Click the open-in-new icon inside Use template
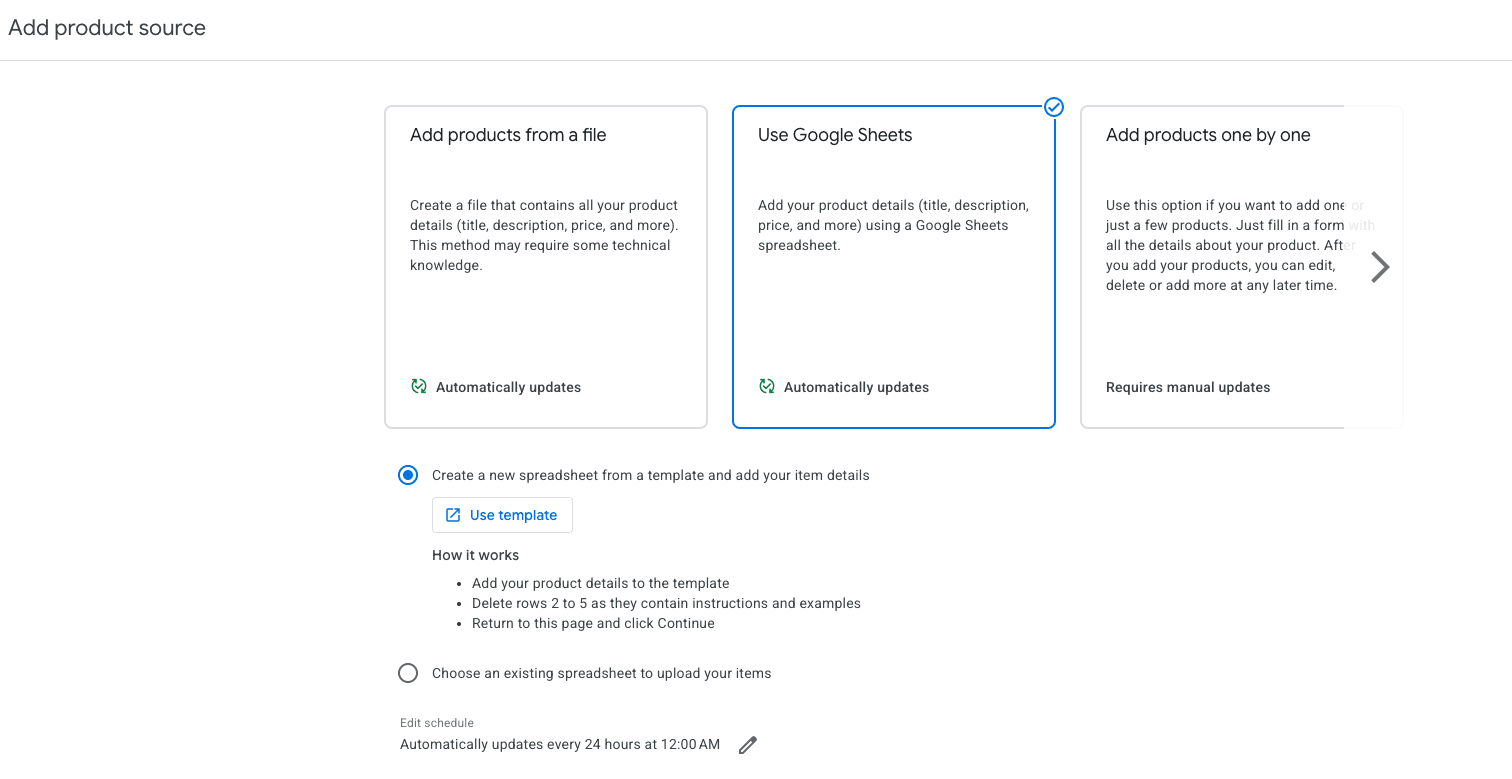Screen dimensions: 1512x779 pos(453,515)
